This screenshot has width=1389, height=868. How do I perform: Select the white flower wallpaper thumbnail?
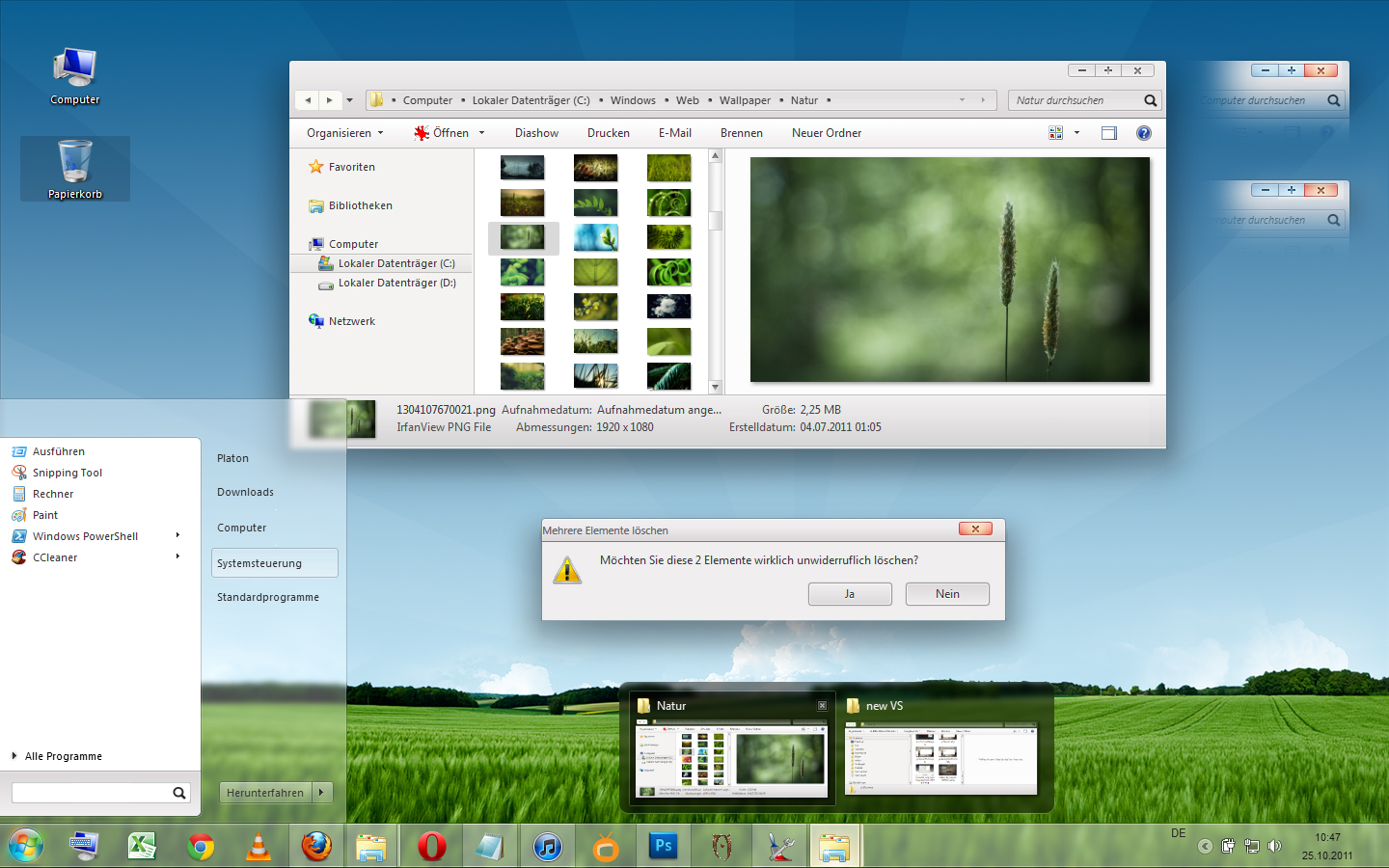tap(669, 307)
